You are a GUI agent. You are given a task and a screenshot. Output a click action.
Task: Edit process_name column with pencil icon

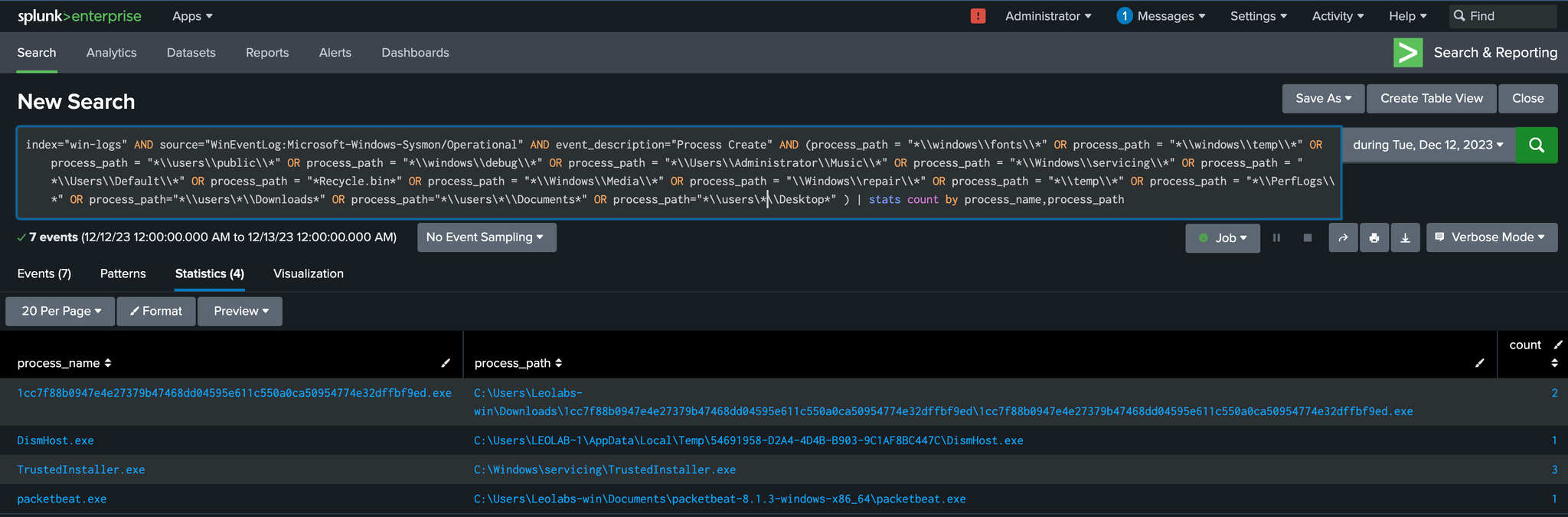pyautogui.click(x=446, y=363)
